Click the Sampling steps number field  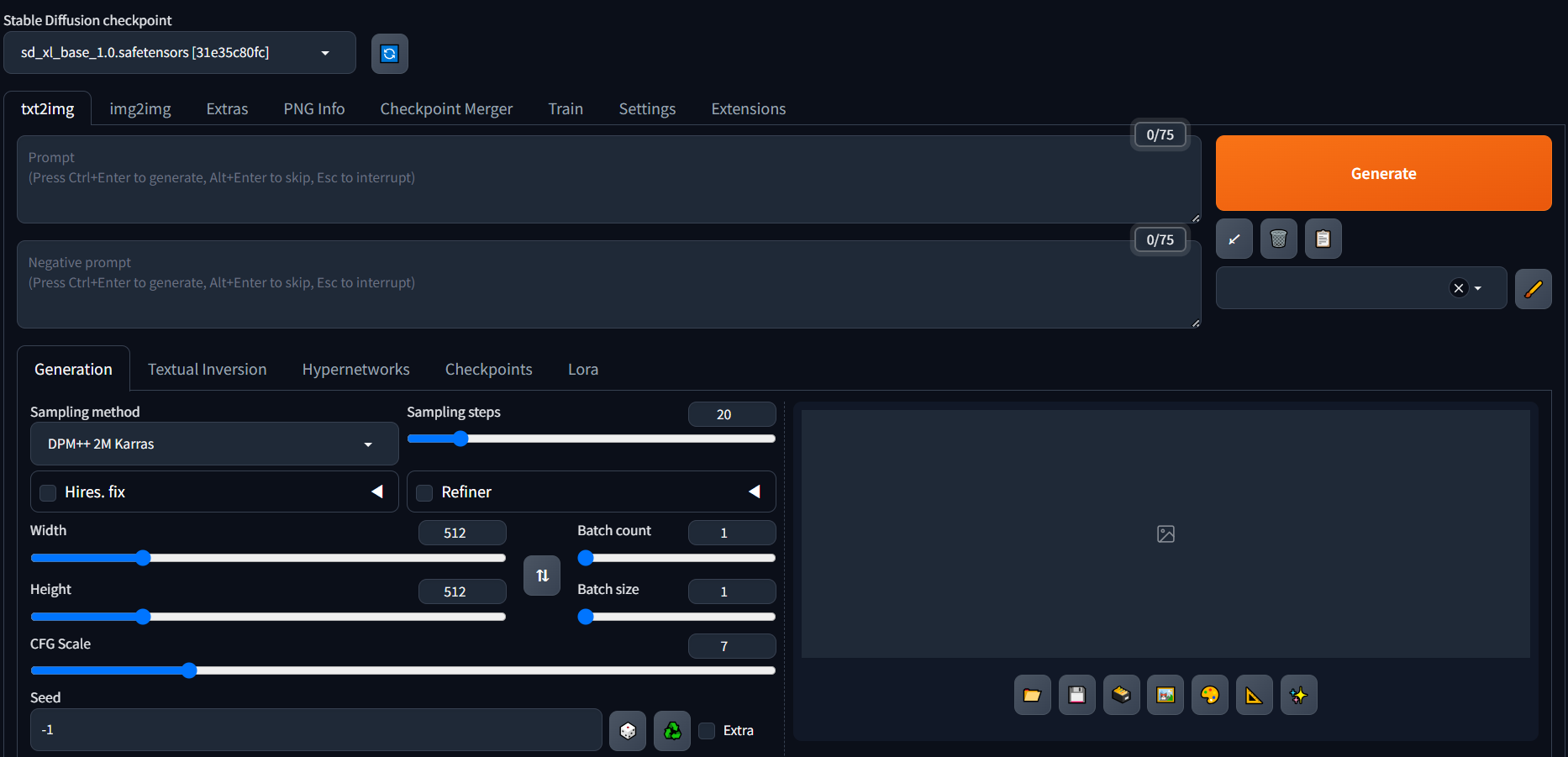[x=732, y=414]
